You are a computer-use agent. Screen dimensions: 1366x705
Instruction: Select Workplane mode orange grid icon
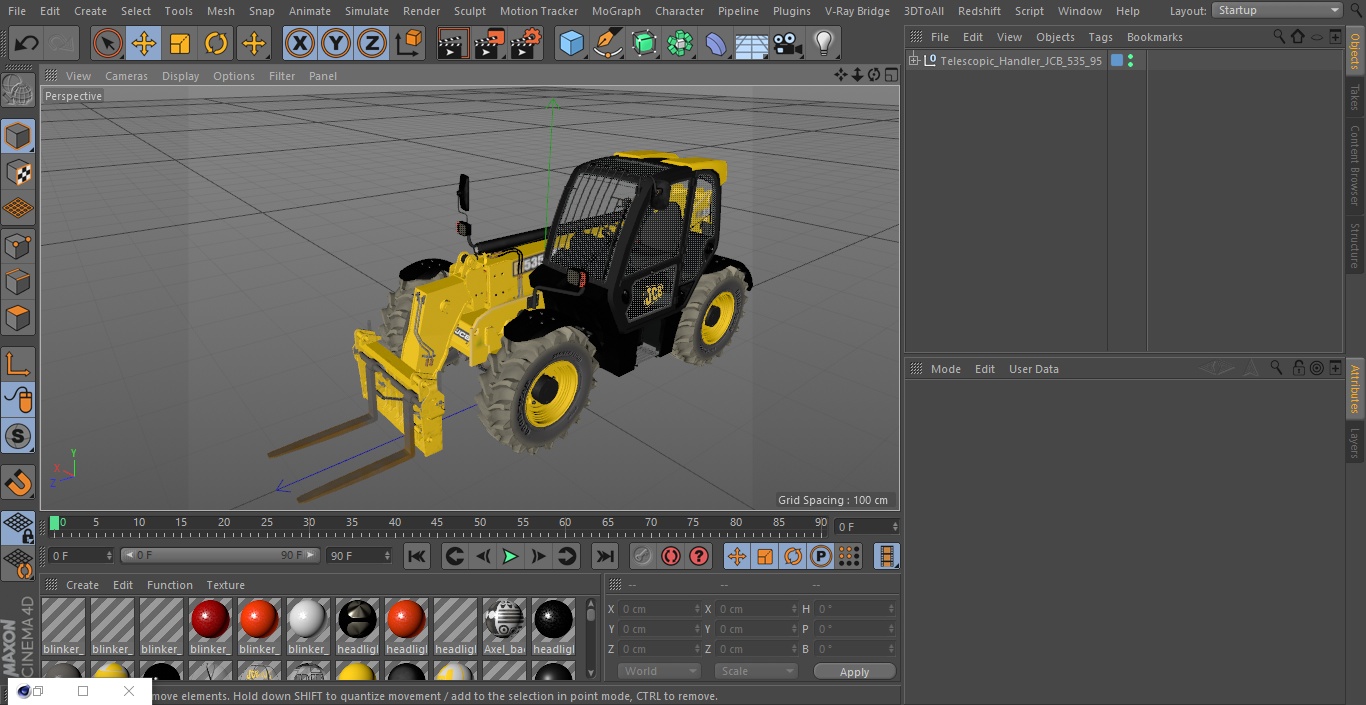18,209
